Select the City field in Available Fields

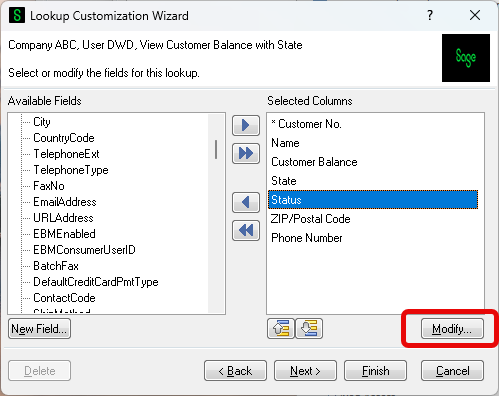pos(42,122)
